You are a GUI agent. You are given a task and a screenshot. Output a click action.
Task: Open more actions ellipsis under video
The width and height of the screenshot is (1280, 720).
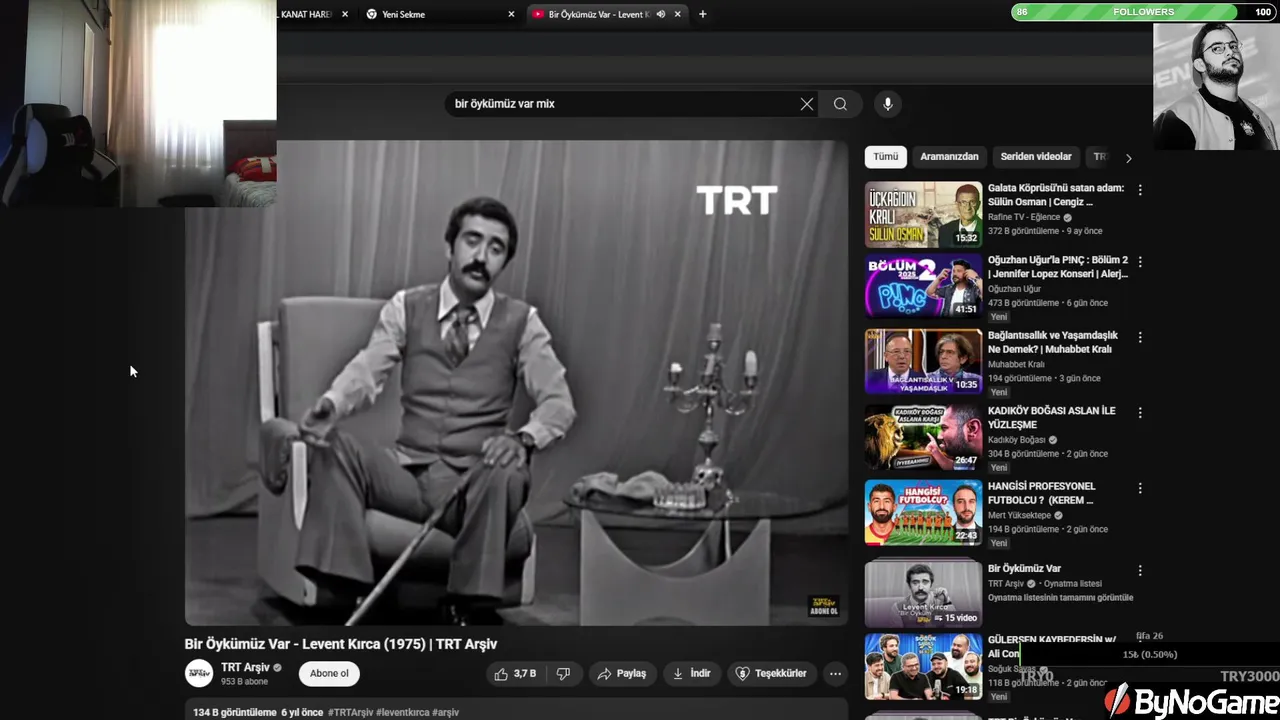coord(835,674)
